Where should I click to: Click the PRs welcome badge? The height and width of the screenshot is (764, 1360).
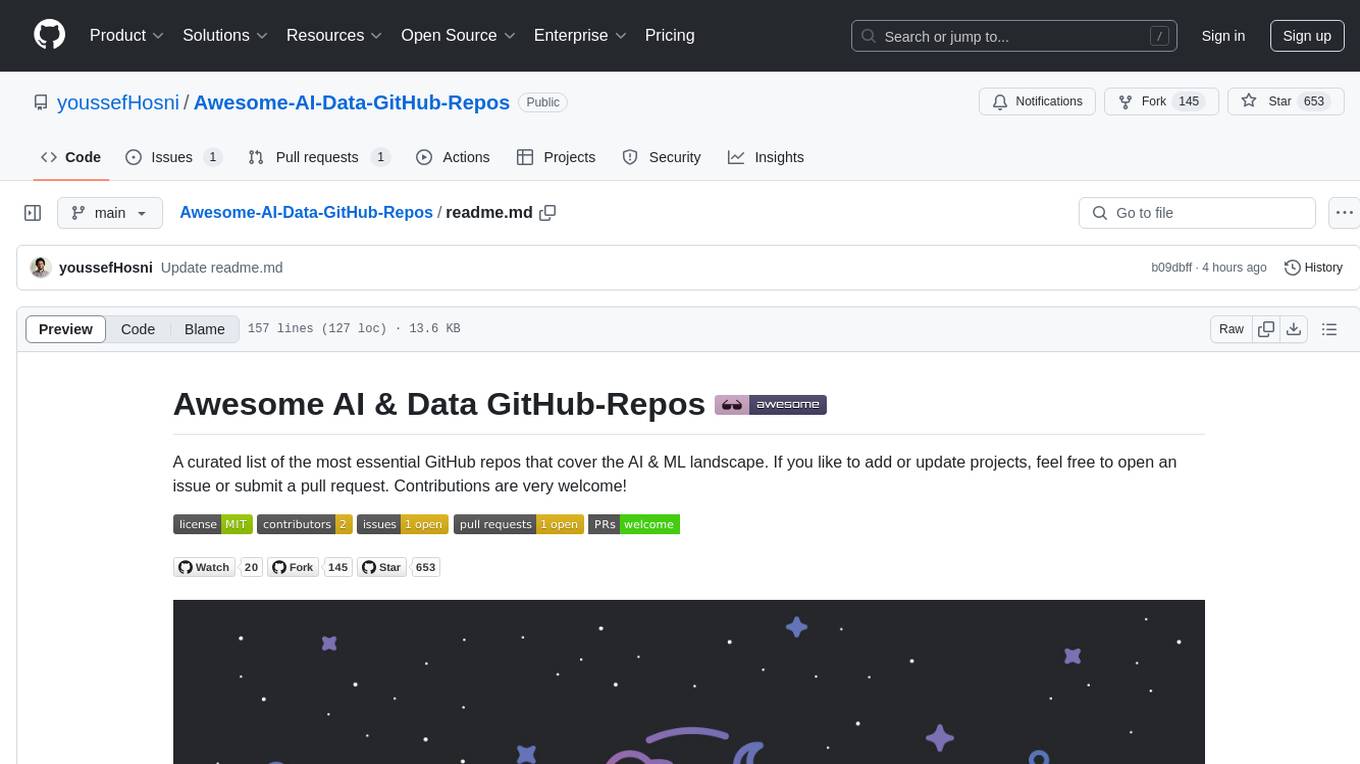pyautogui.click(x=634, y=524)
